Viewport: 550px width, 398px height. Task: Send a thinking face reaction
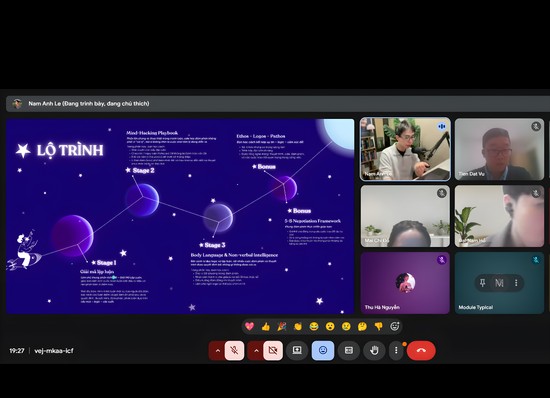[x=362, y=326]
